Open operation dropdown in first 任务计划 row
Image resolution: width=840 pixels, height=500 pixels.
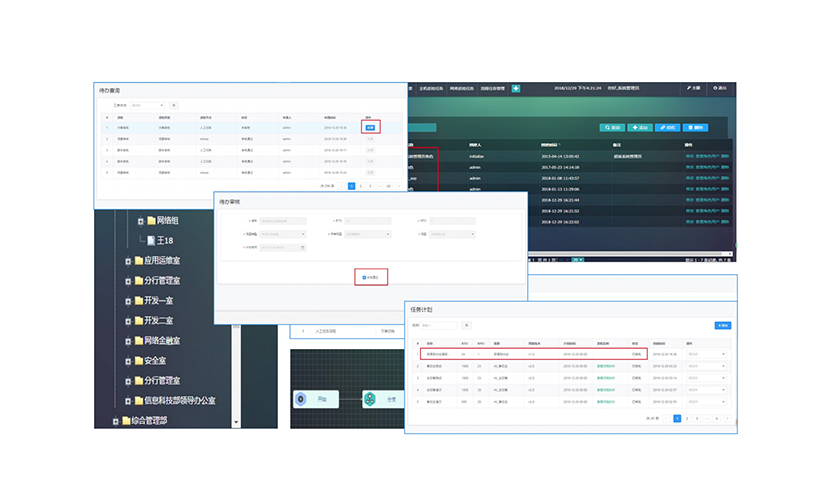708,354
